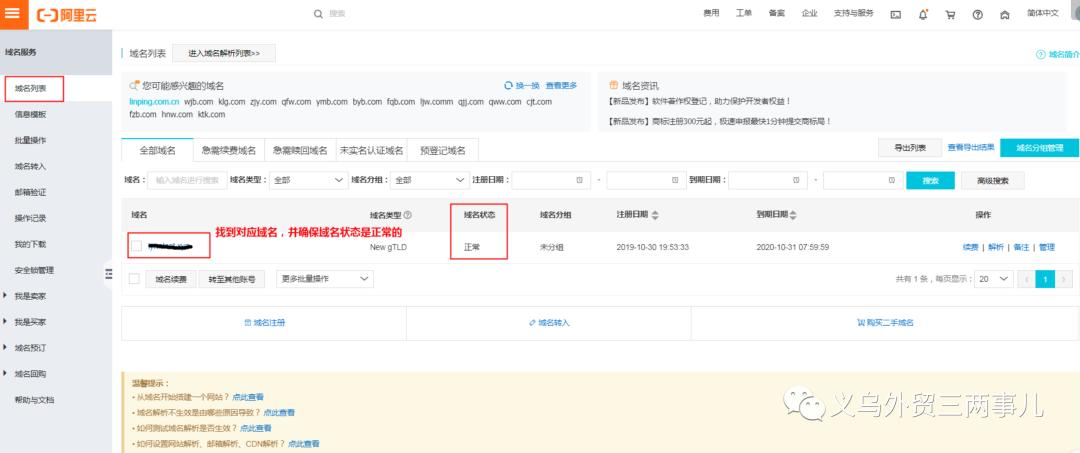Screen dimensions: 1080x453
Task: Open the orange hamburger main menu
Action: [x=14, y=14]
